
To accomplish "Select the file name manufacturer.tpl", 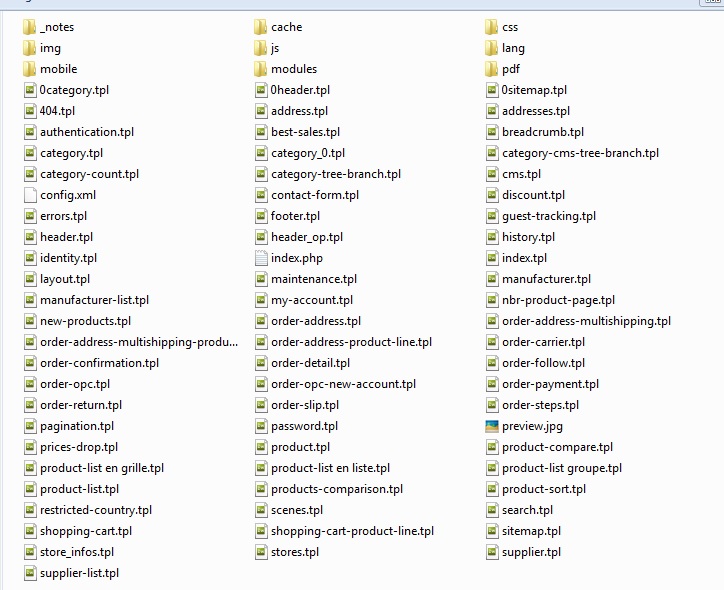I will (546, 279).
